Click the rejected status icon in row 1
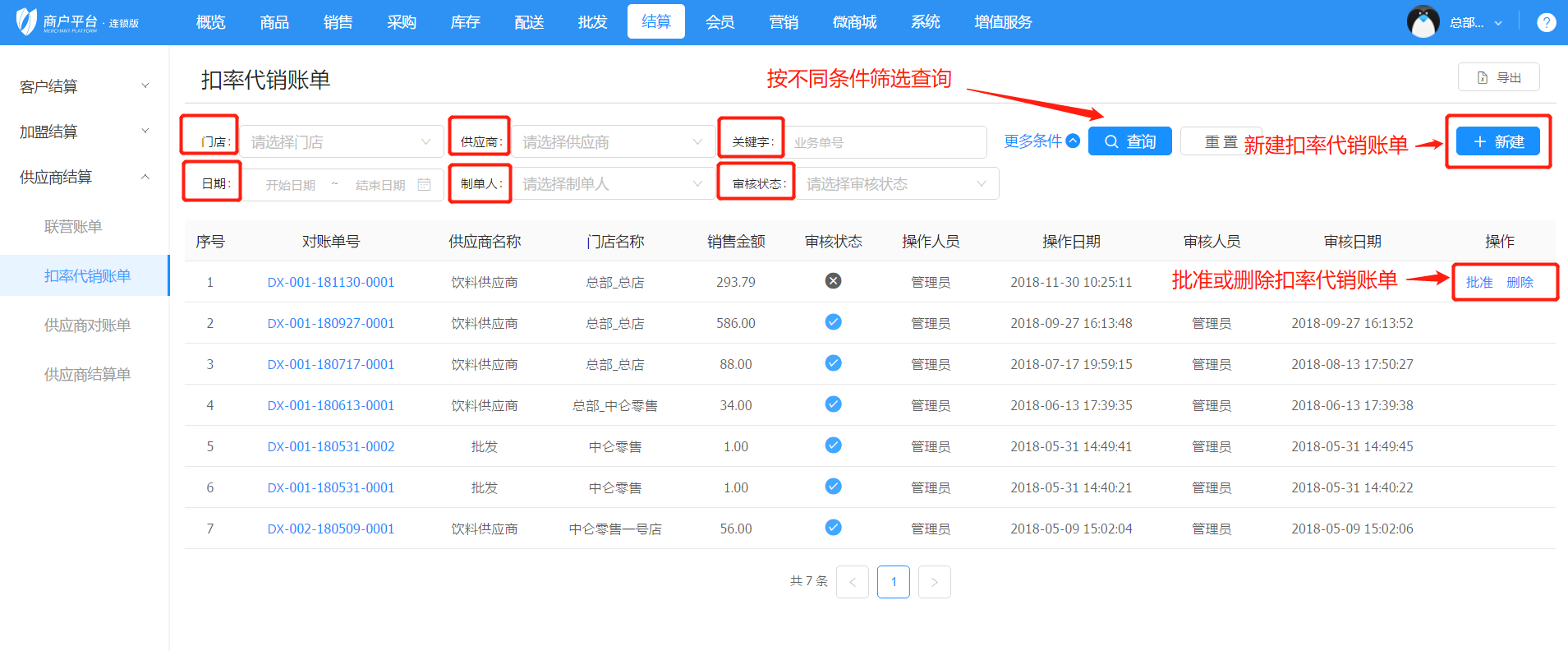The width and height of the screenshot is (1568, 651). [x=833, y=281]
